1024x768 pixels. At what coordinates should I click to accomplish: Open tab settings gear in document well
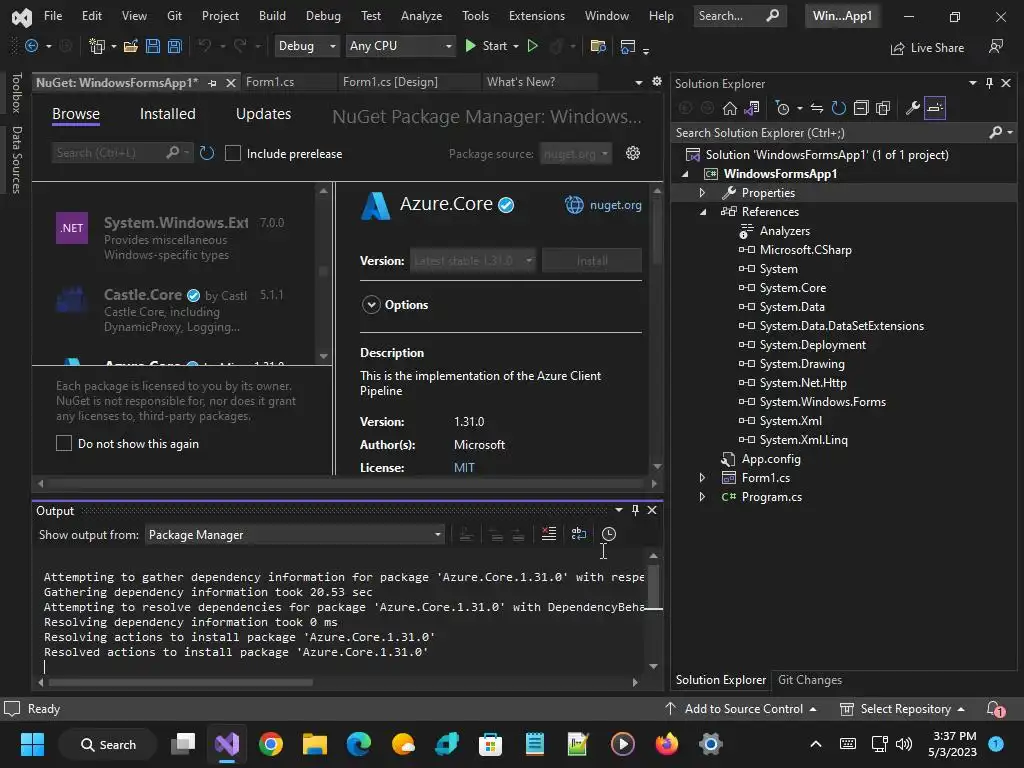point(657,82)
